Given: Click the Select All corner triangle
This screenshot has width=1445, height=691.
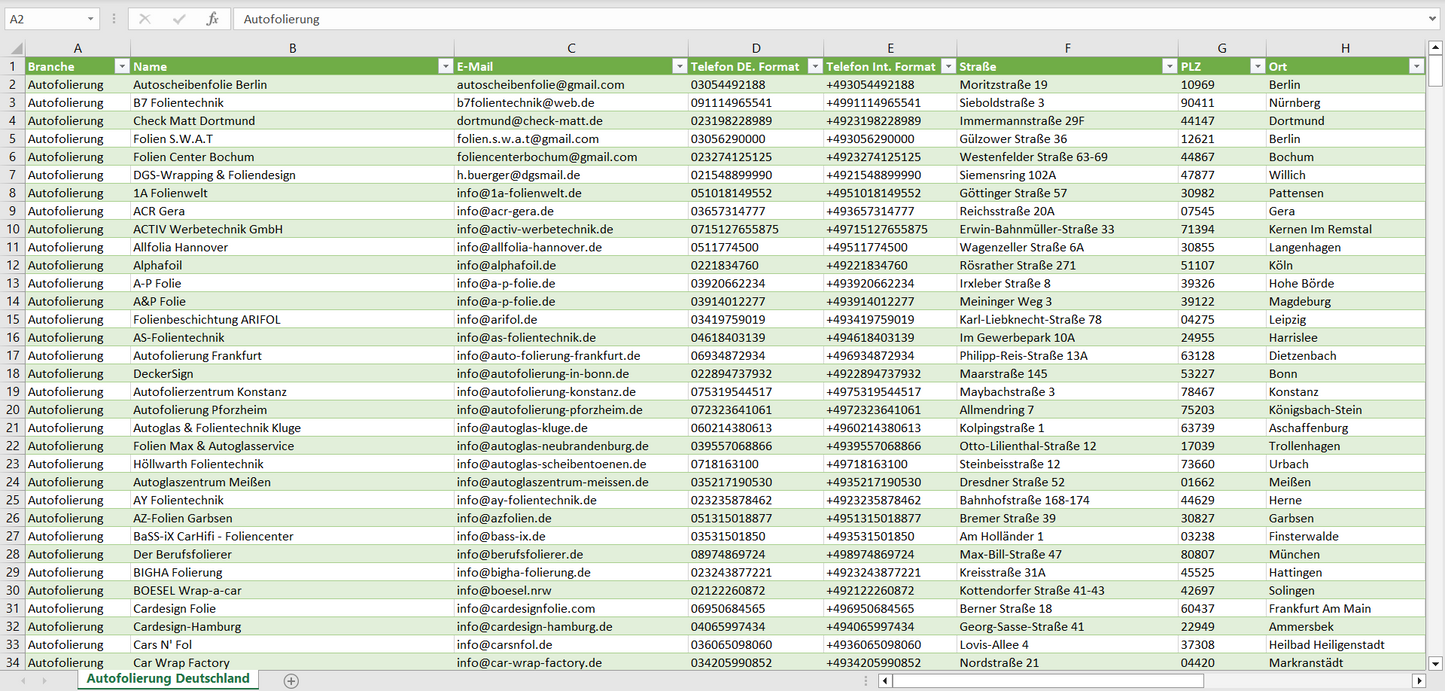Looking at the screenshot, I should [16, 48].
